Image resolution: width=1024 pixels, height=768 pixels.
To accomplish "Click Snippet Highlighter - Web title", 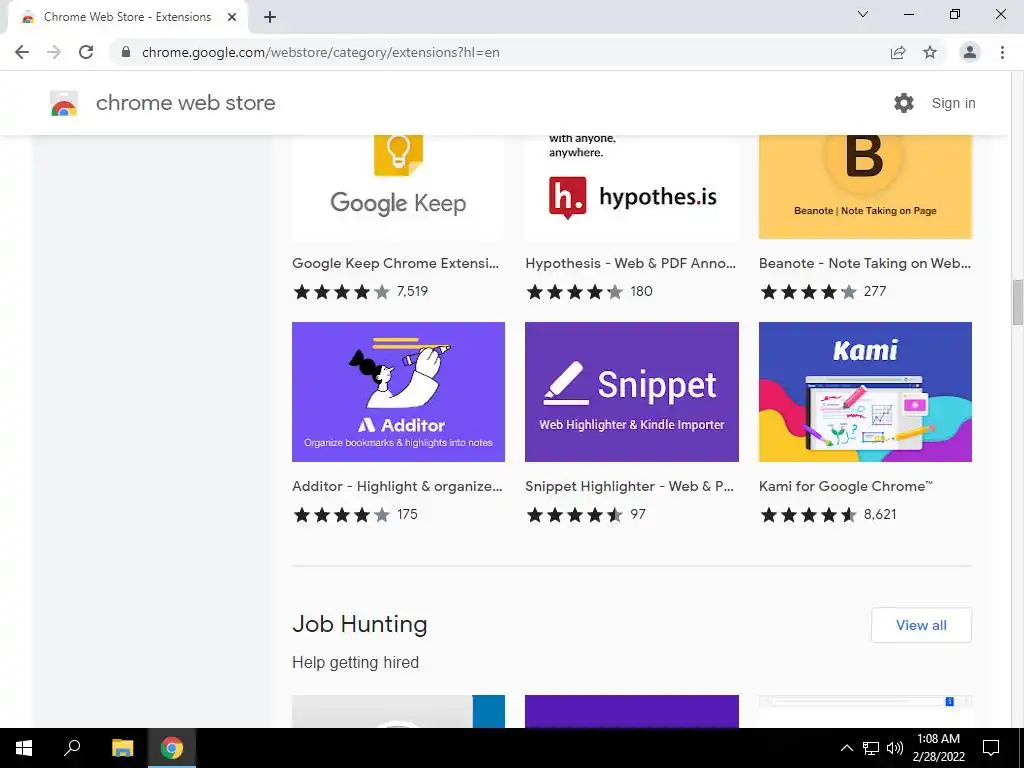I will (x=630, y=487).
